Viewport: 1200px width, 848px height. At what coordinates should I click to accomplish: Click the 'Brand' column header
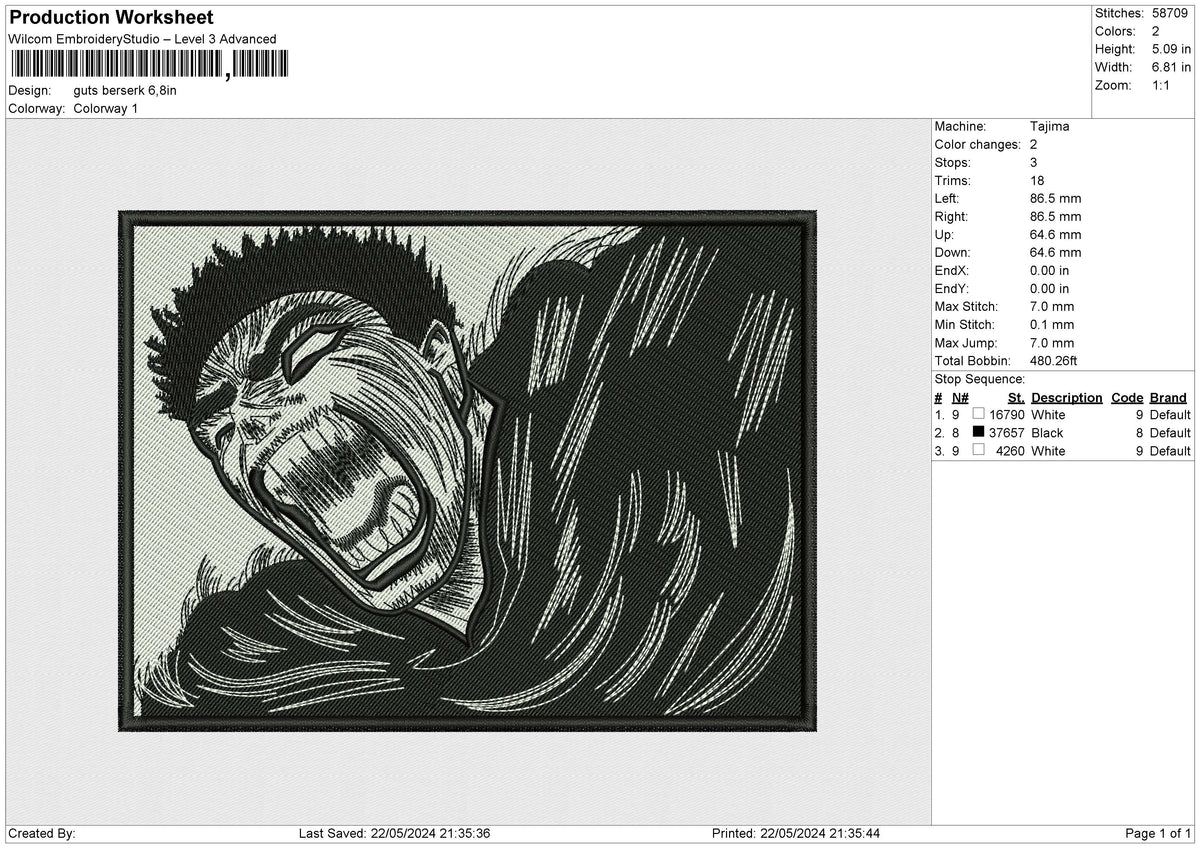click(1168, 397)
